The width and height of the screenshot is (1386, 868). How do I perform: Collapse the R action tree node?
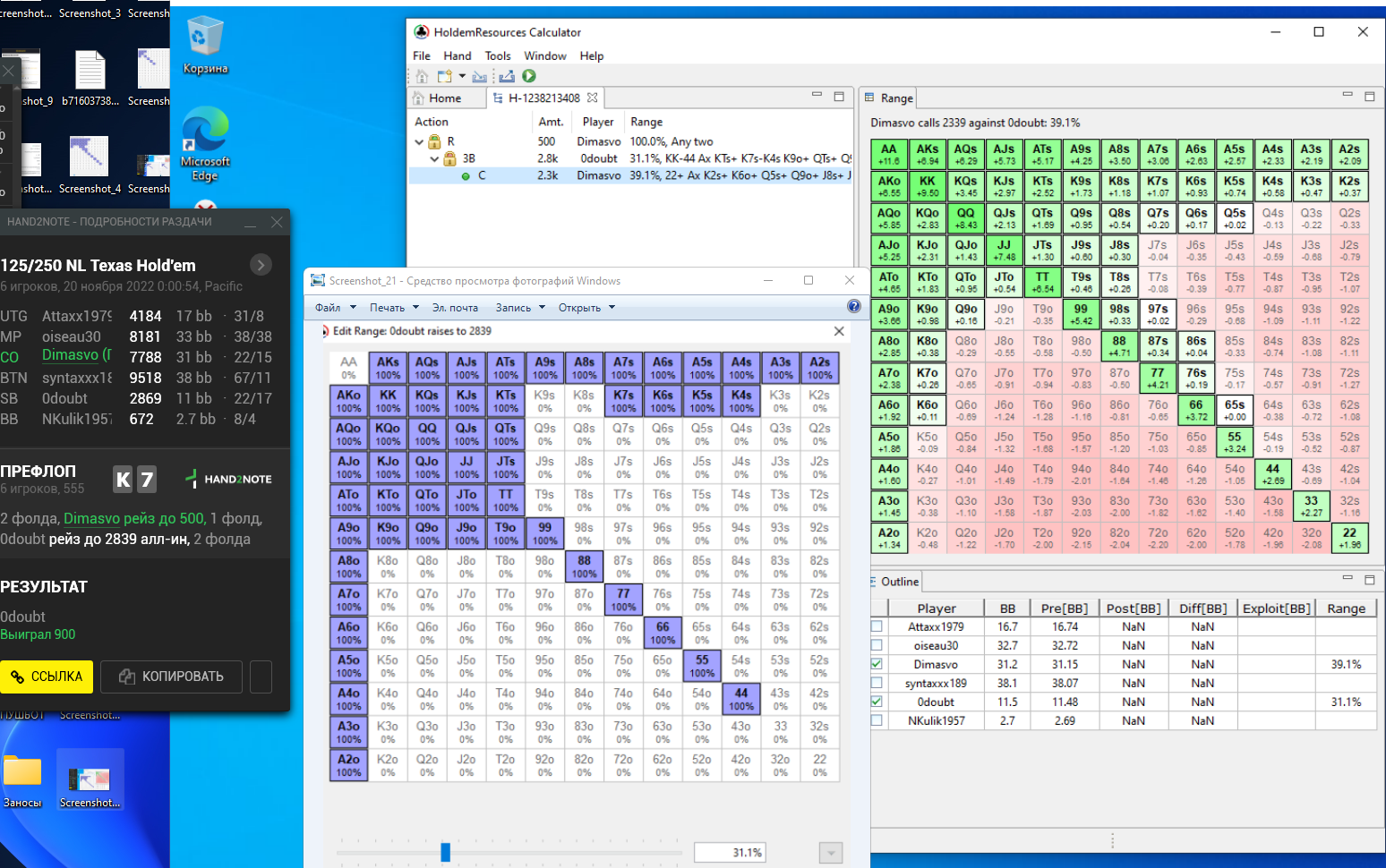[x=419, y=141]
